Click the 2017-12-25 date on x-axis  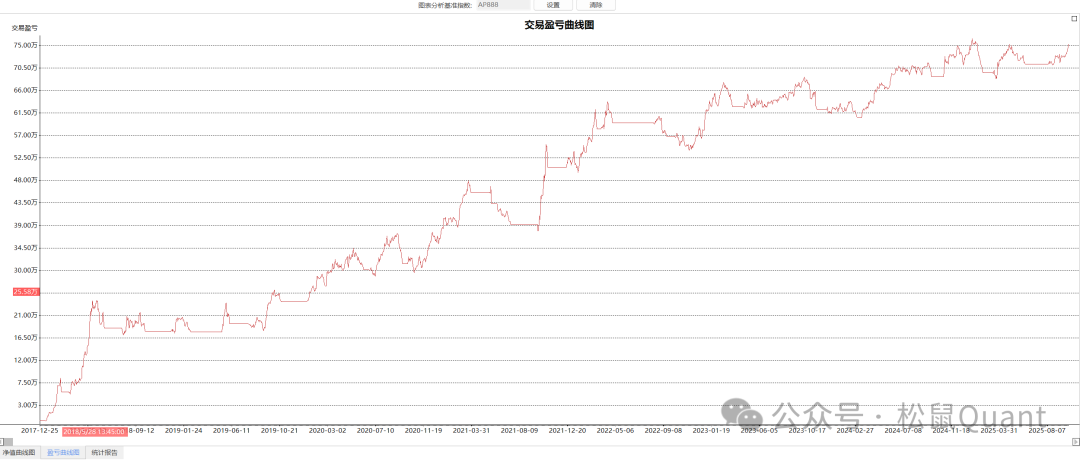click(39, 431)
